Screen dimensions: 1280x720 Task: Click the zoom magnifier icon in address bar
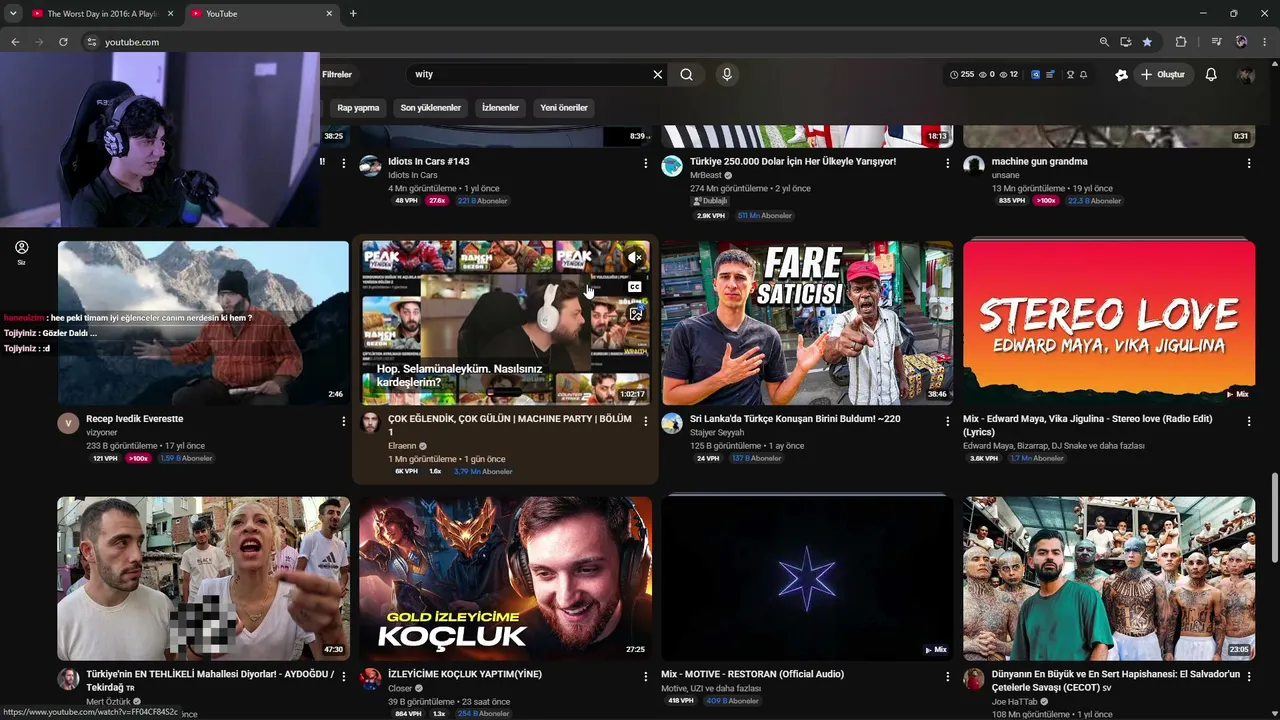tap(1104, 42)
